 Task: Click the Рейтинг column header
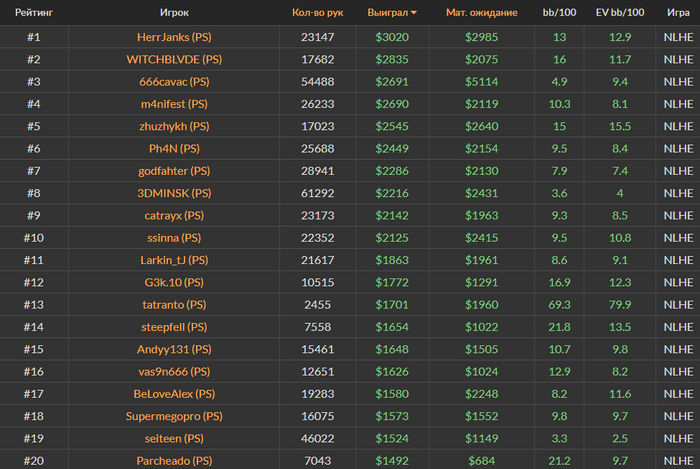coord(34,12)
